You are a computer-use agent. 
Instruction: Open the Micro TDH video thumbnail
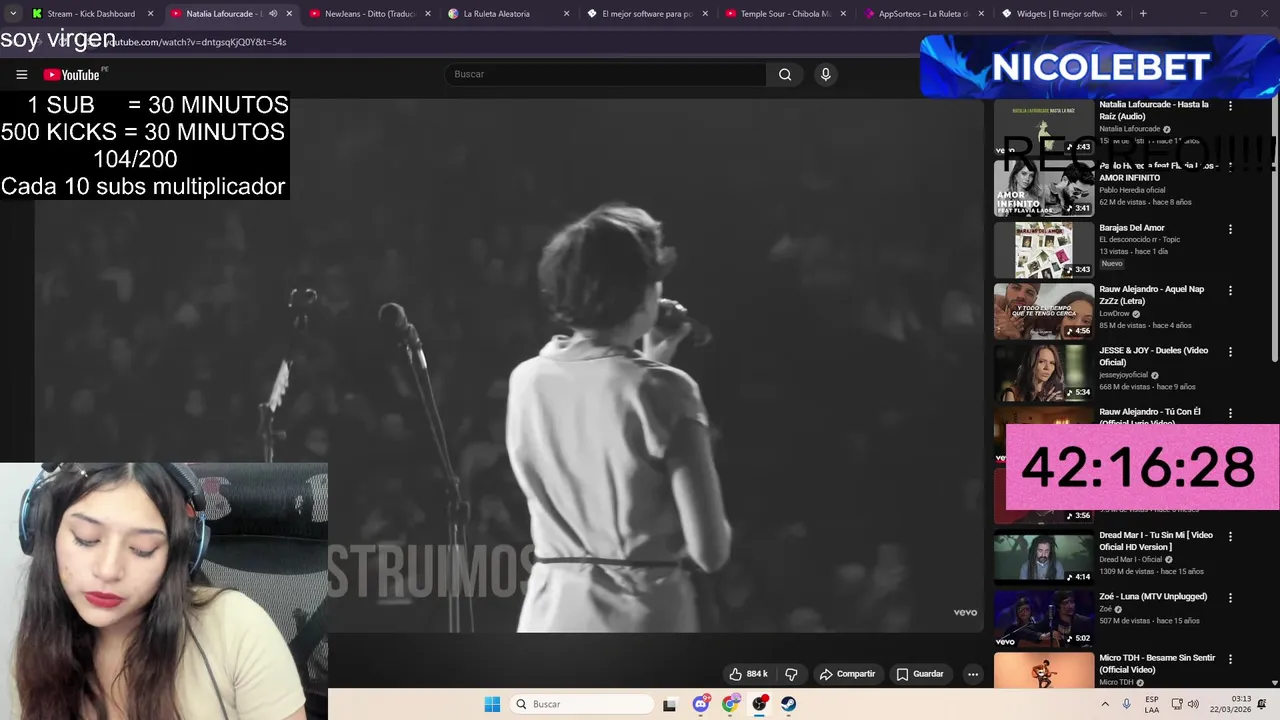click(x=1044, y=670)
